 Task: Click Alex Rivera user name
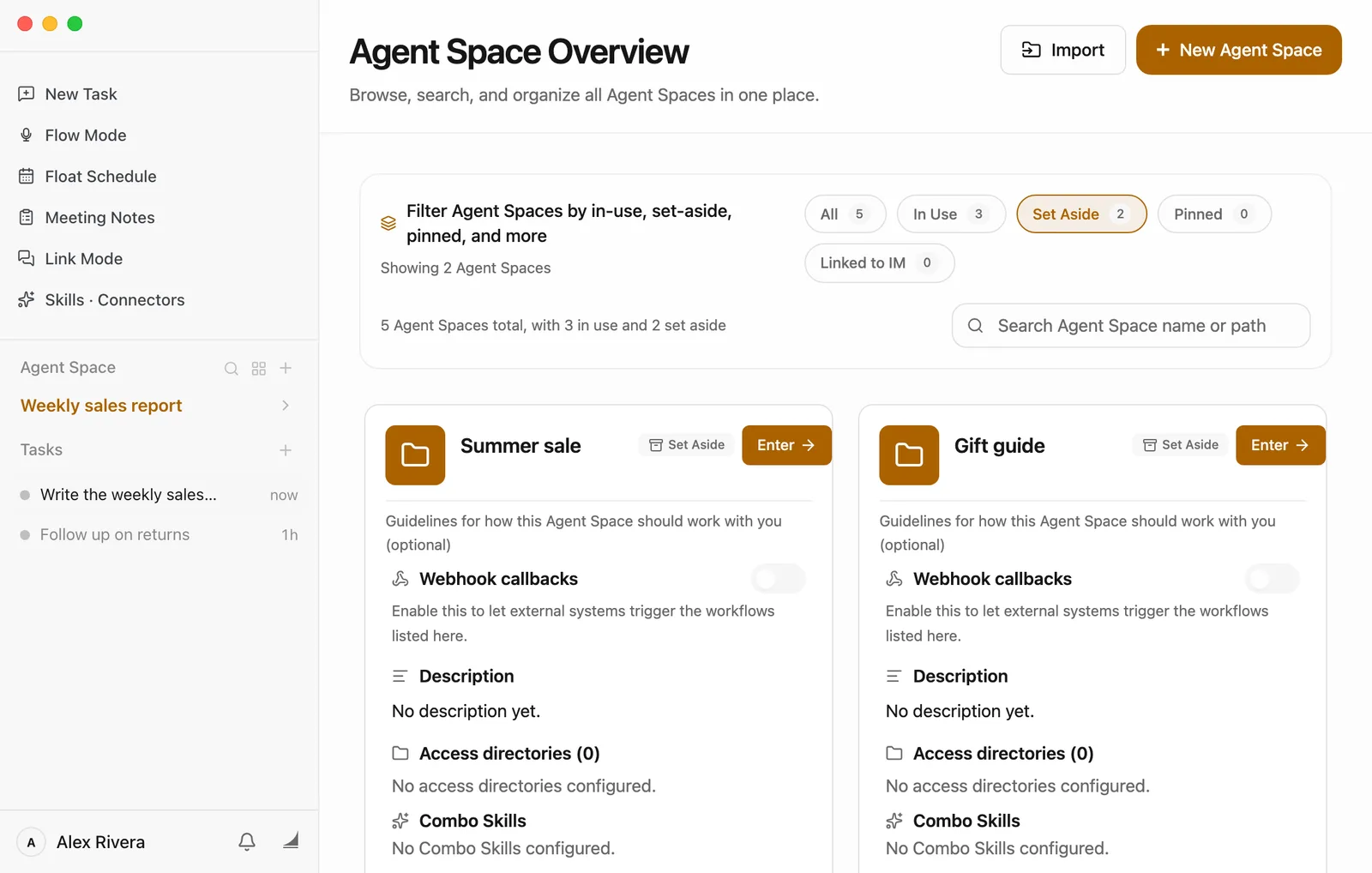click(x=100, y=842)
